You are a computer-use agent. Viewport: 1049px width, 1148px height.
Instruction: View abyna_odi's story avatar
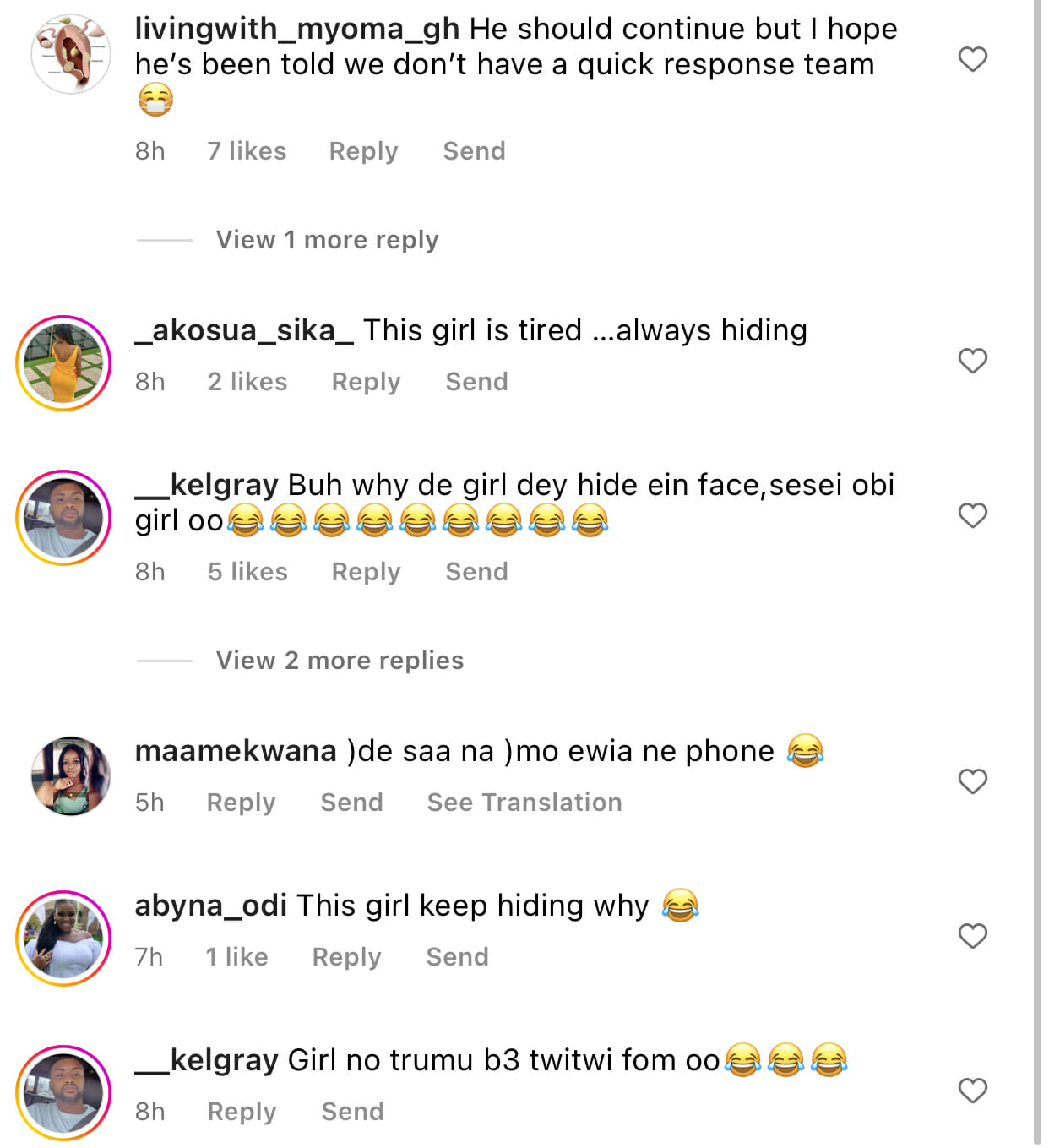coord(64,938)
